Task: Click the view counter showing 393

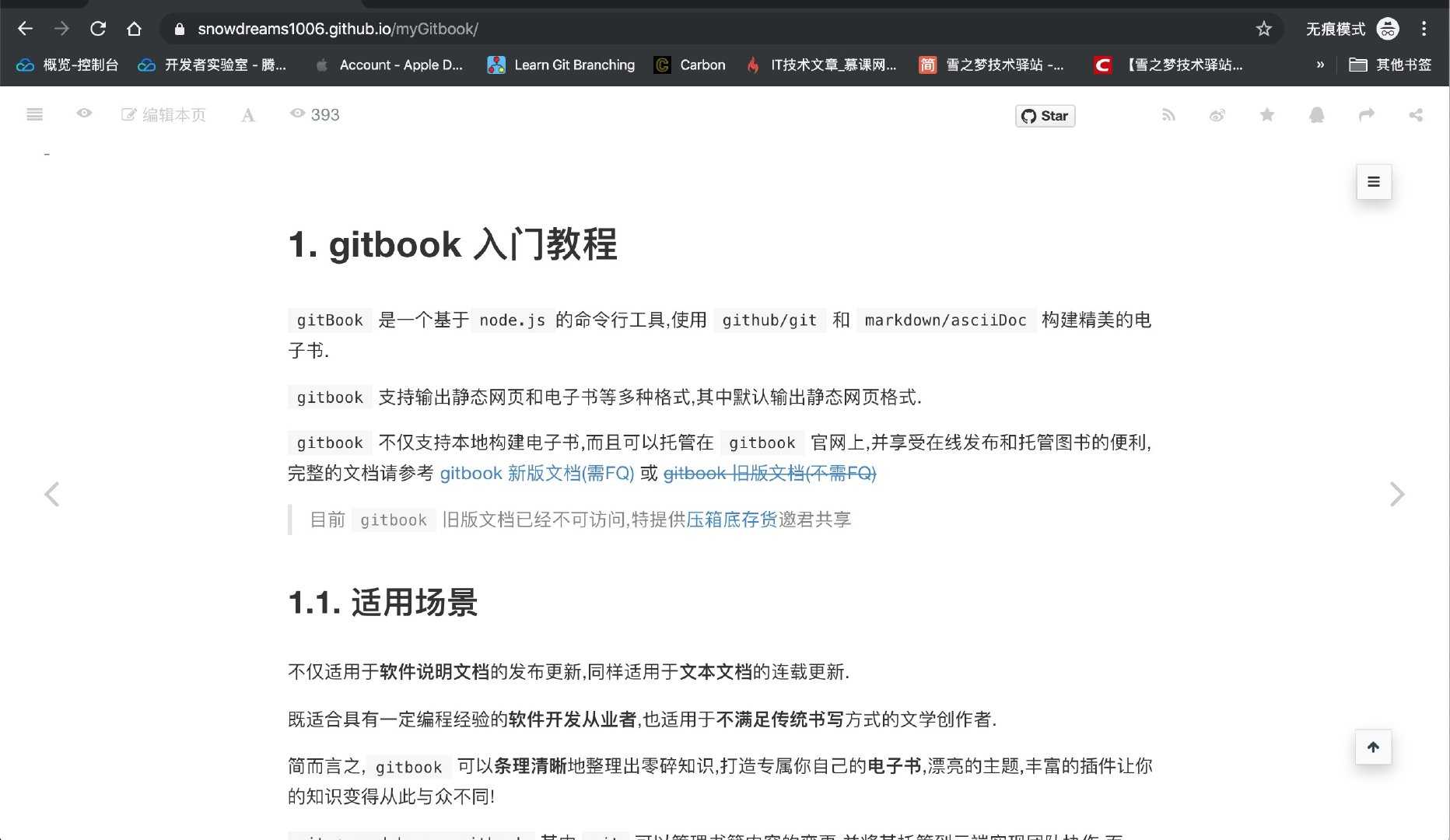Action: pyautogui.click(x=314, y=114)
